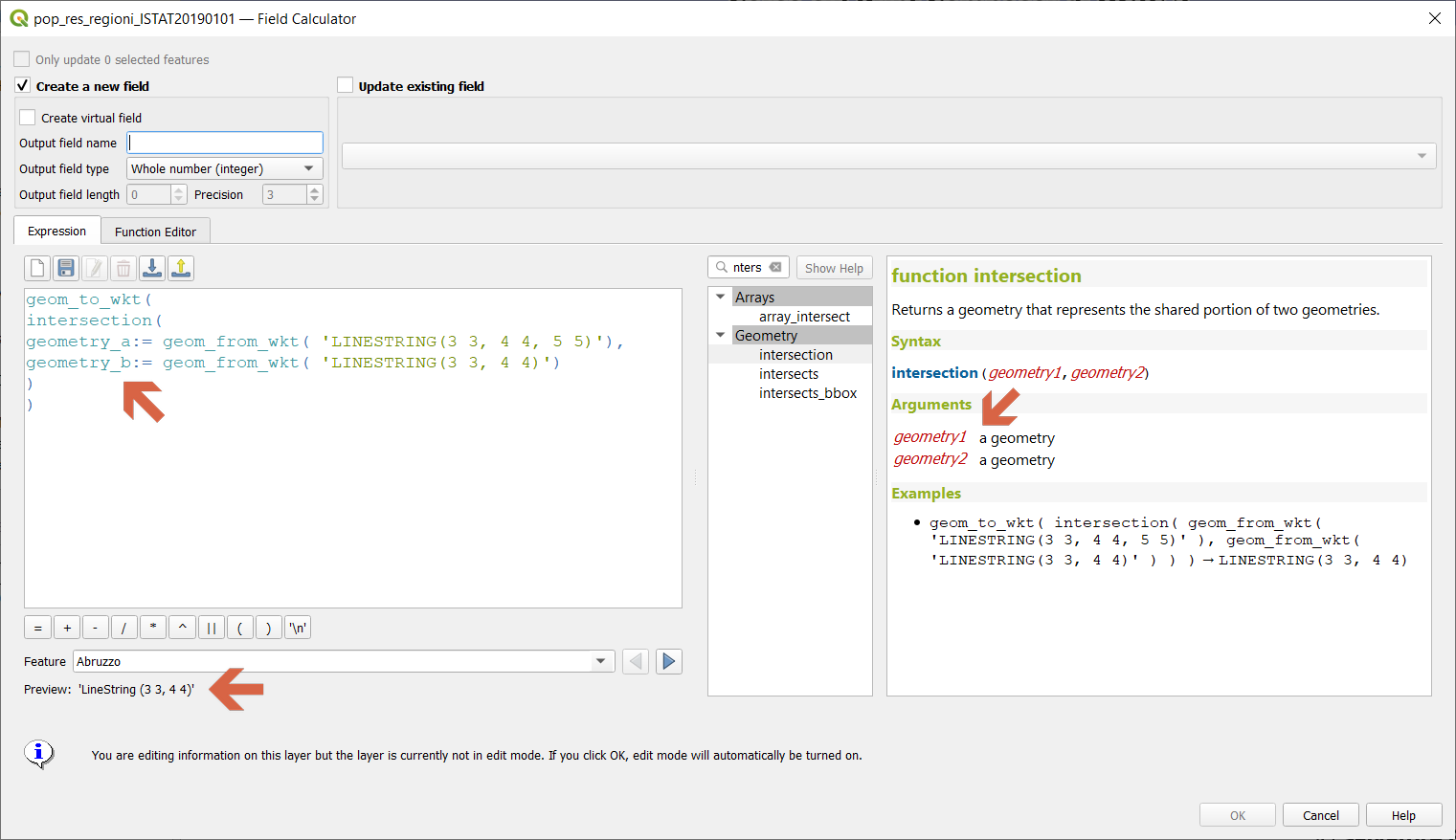Uncheck the Create a new field checkbox
Image resolution: width=1456 pixels, height=840 pixels.
tap(21, 85)
